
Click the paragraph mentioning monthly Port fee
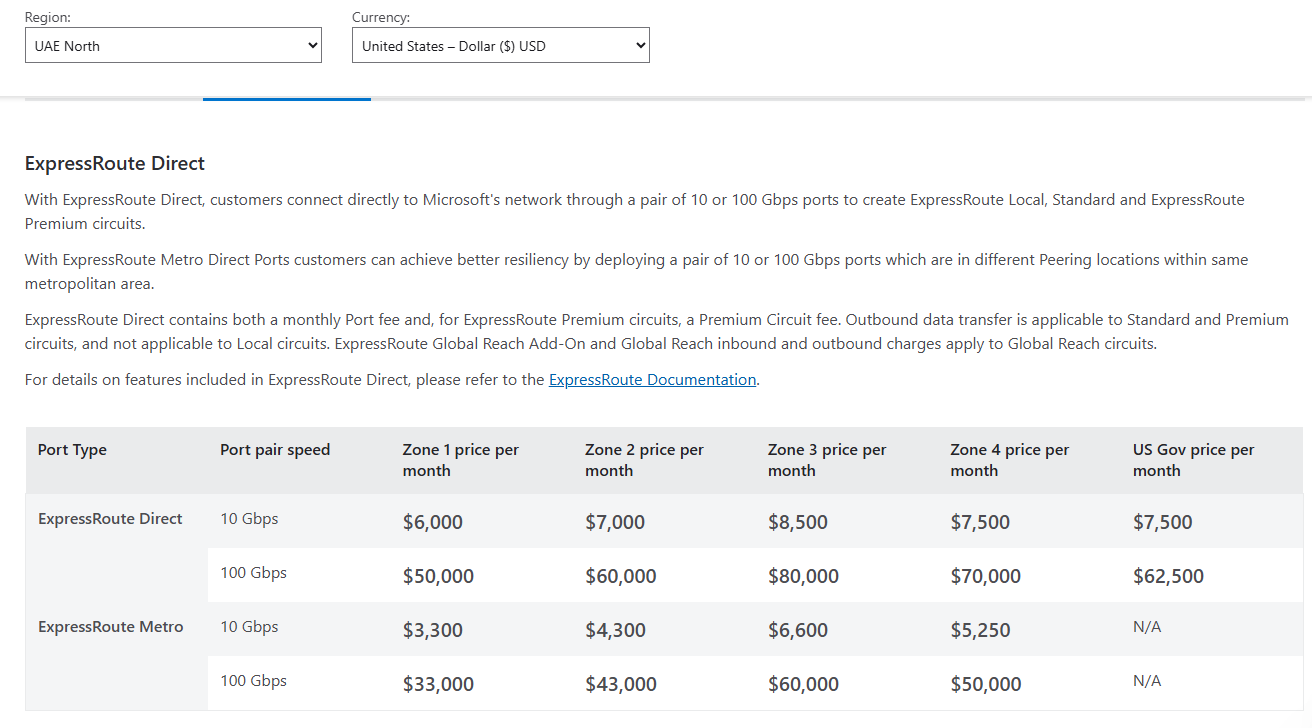coord(656,331)
